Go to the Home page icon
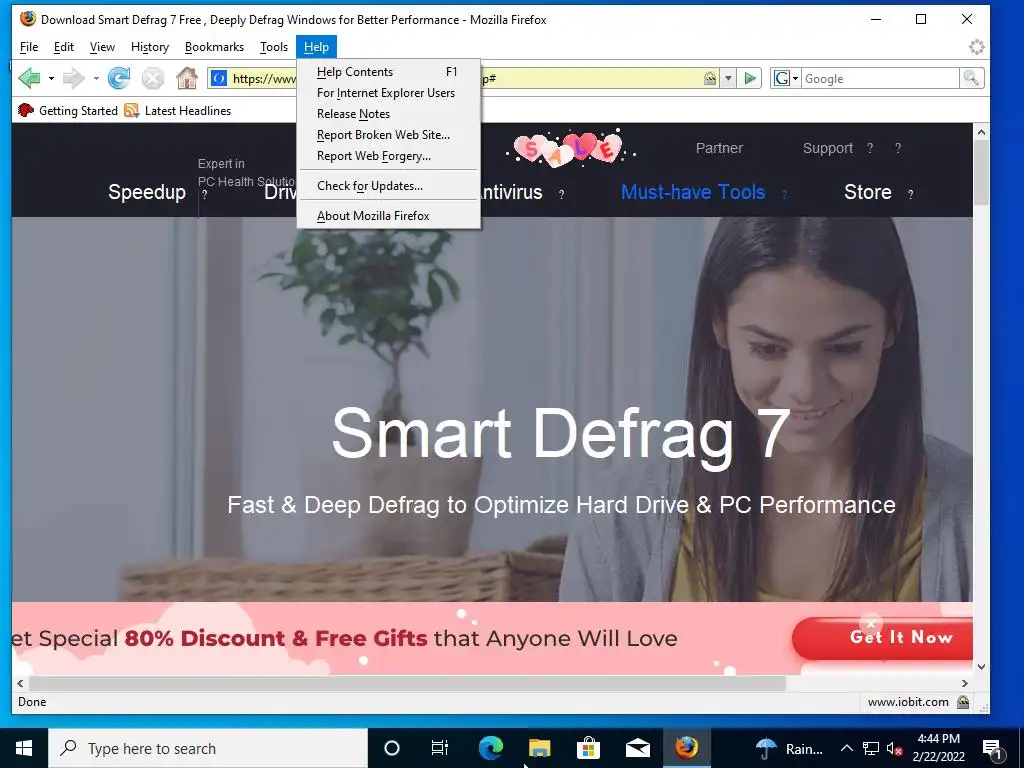Screen dimensions: 1024x768 [x=187, y=78]
